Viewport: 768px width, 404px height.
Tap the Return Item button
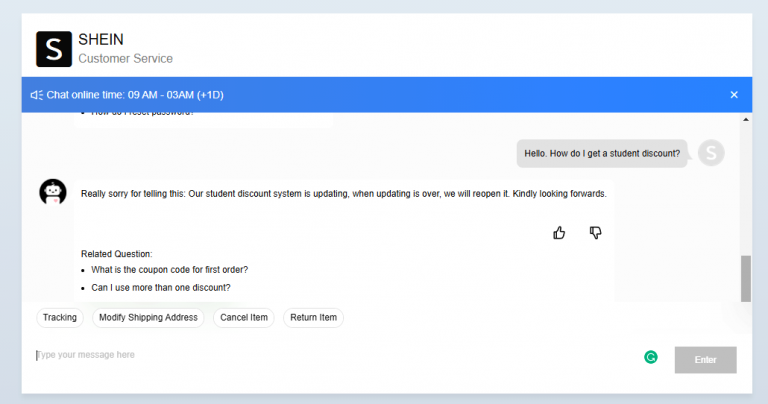313,318
